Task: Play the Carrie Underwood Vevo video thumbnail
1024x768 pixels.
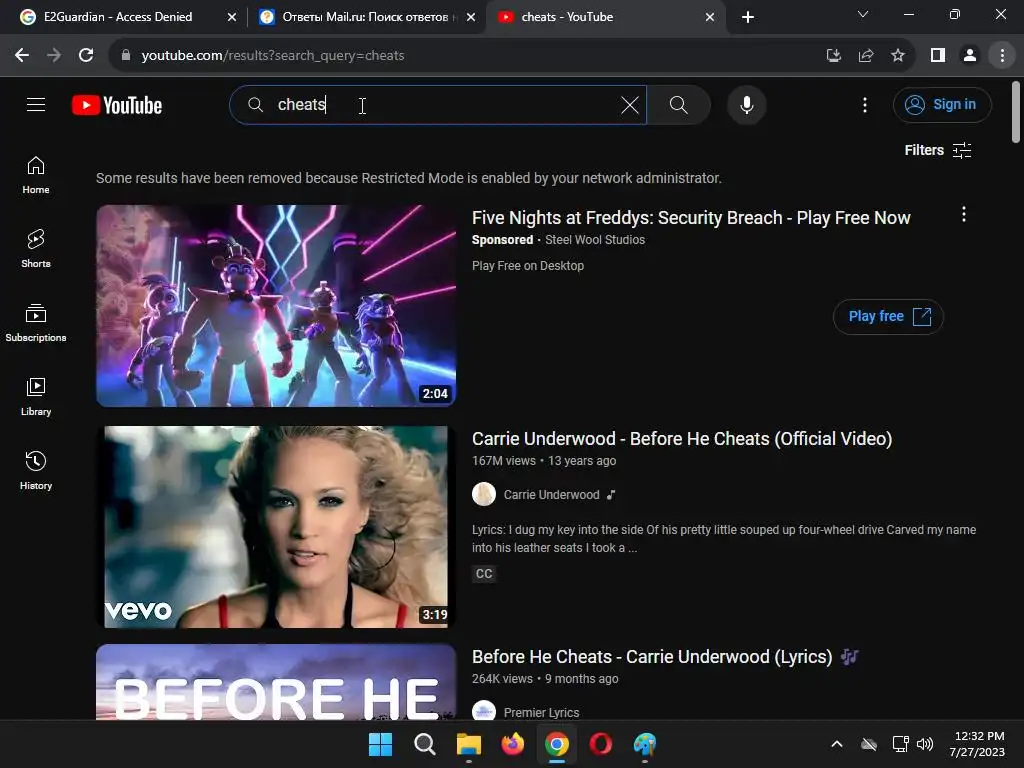Action: (x=276, y=527)
